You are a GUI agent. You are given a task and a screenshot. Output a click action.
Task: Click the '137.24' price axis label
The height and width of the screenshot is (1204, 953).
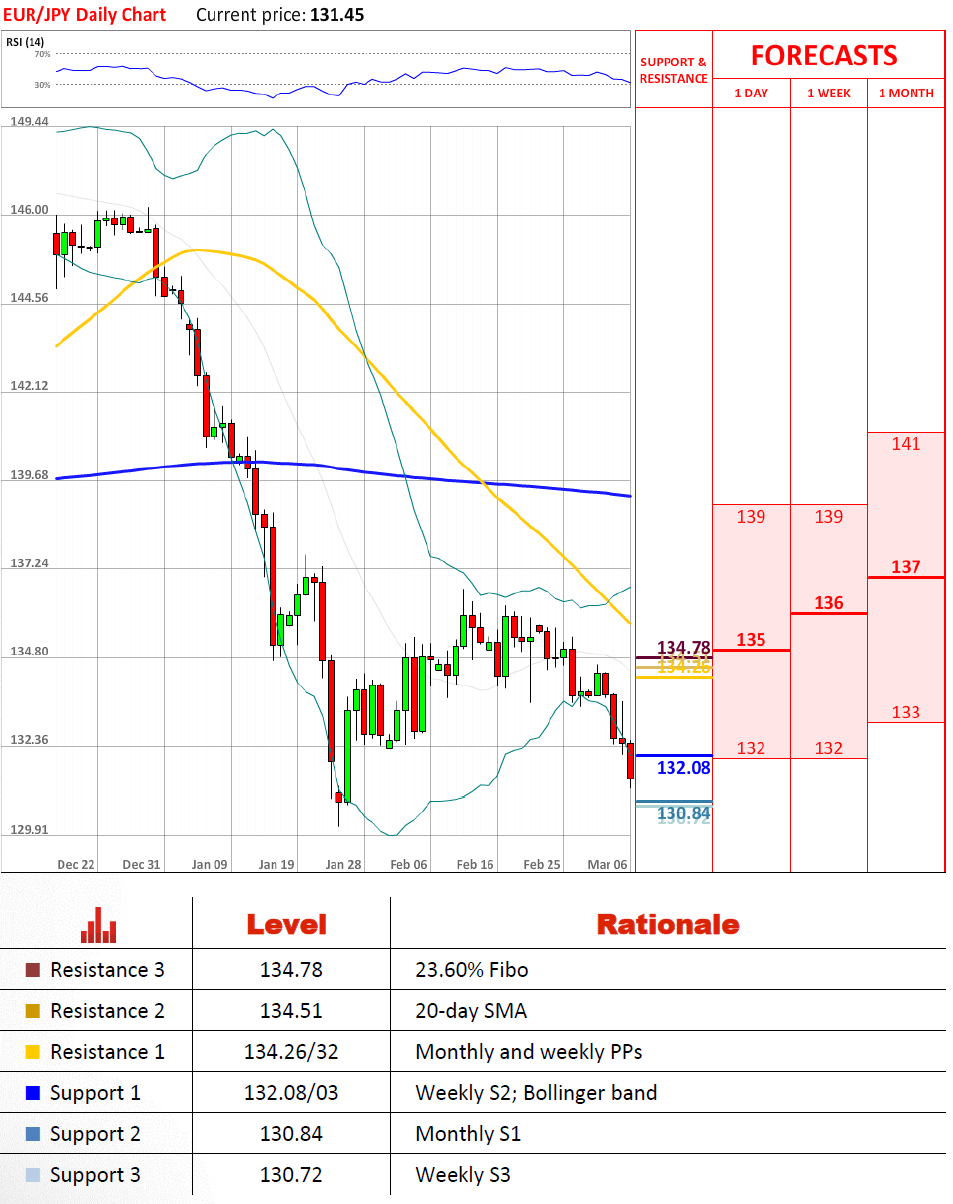click(30, 563)
